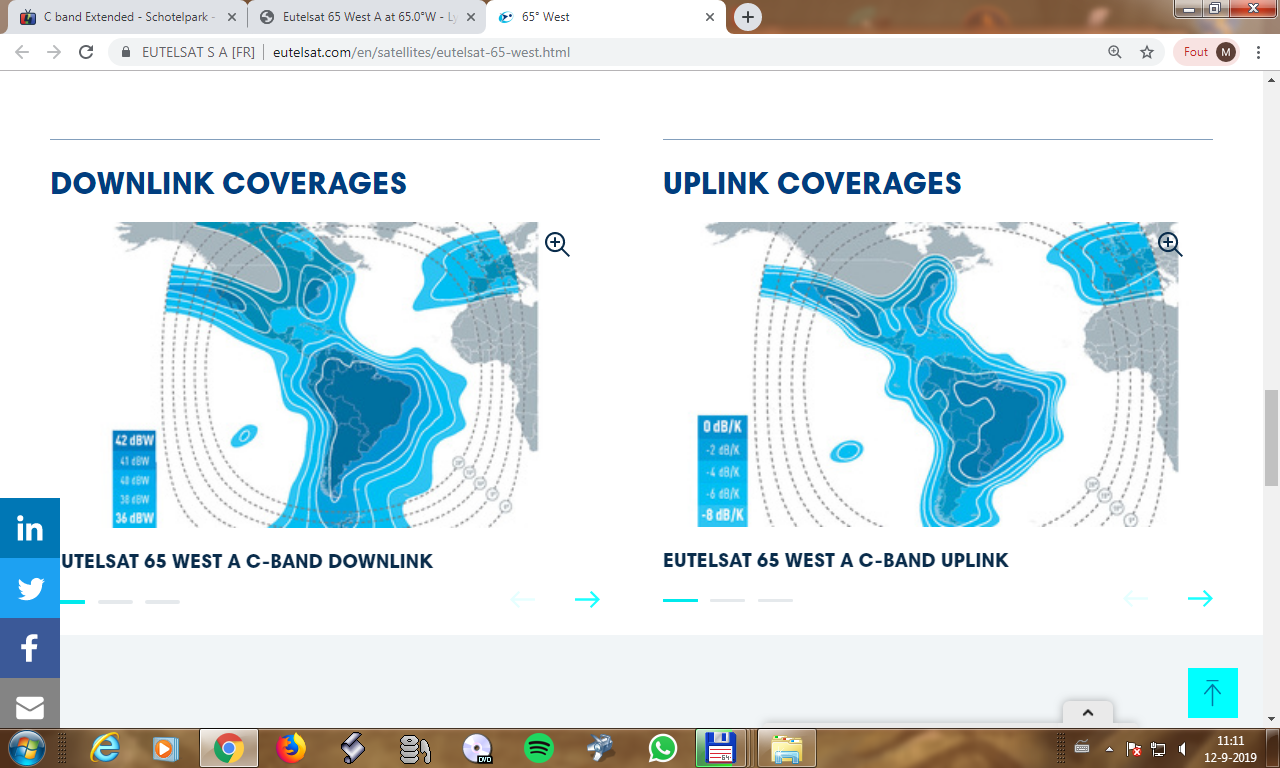Reload the Eutelsat page
1280x768 pixels.
(x=86, y=52)
